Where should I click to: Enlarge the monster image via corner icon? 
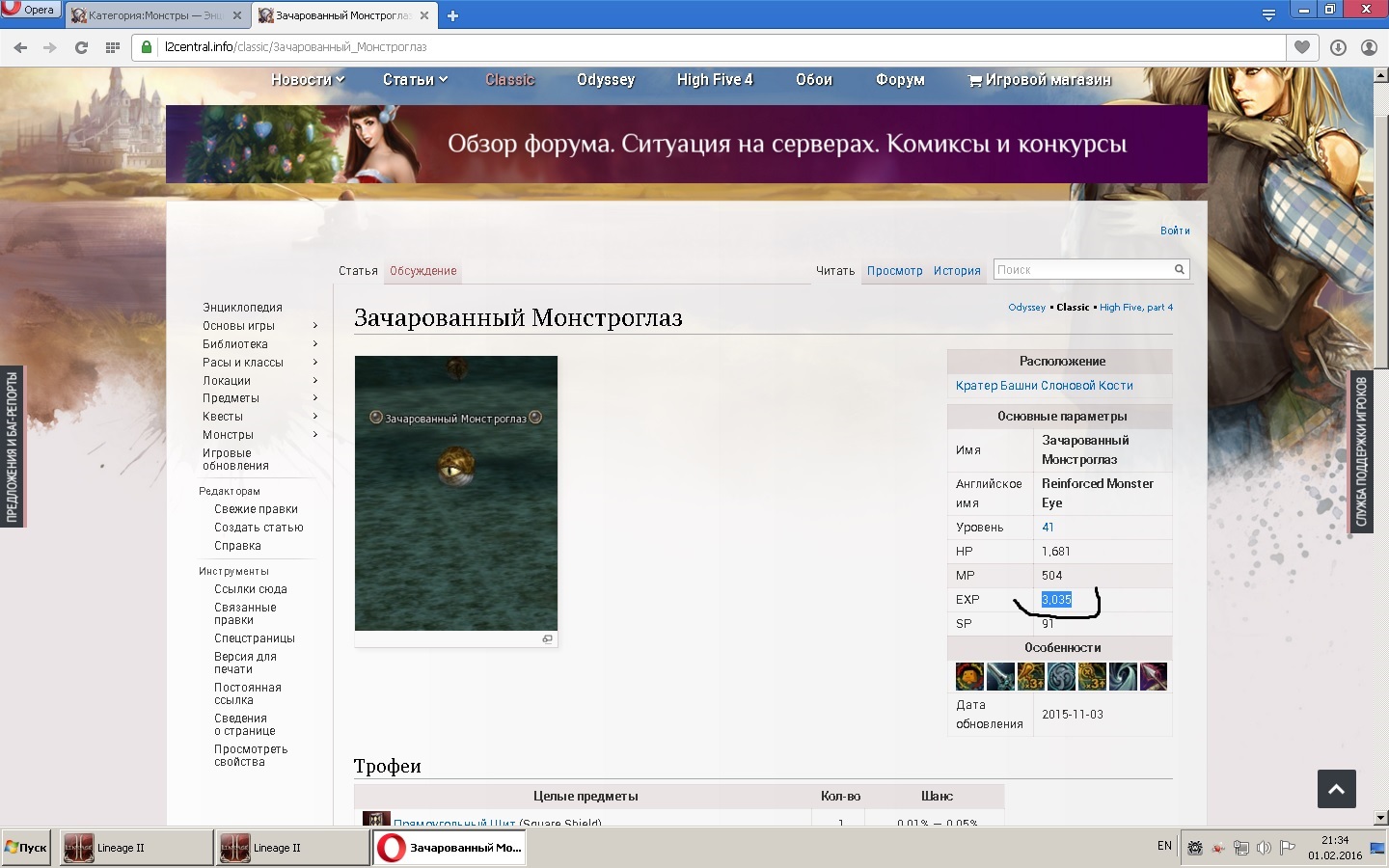point(547,639)
